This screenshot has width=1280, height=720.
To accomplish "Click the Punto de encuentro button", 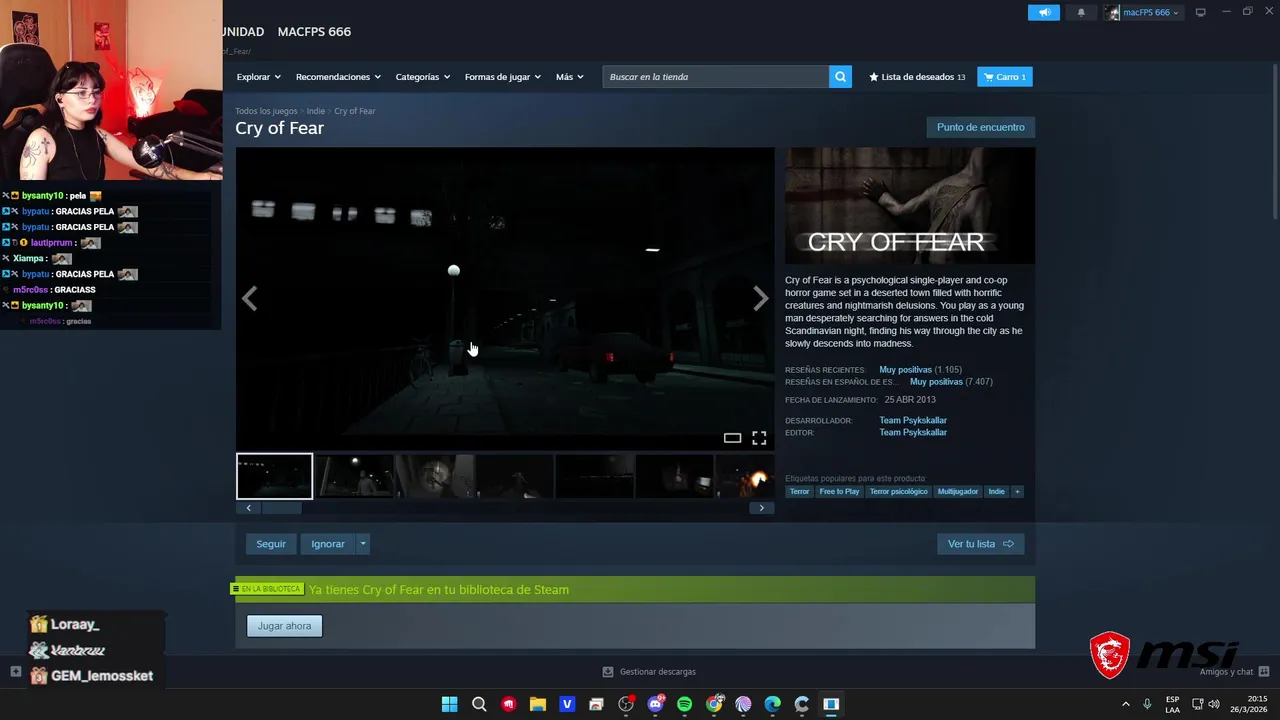I will 980,127.
